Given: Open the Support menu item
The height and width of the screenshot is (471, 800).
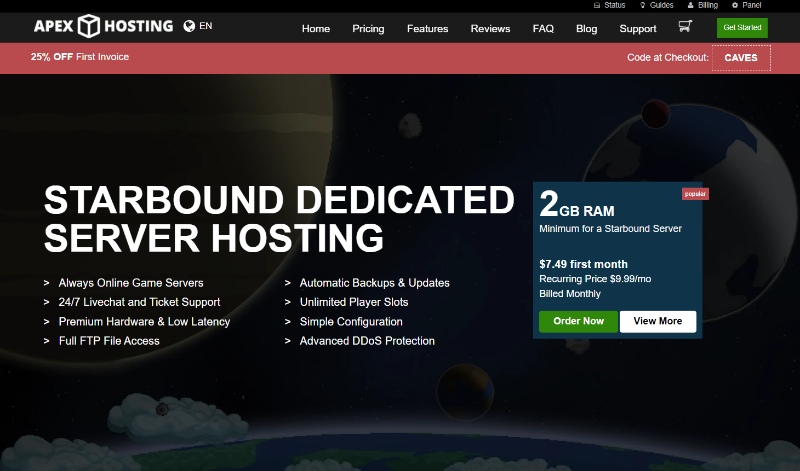Looking at the screenshot, I should point(638,29).
